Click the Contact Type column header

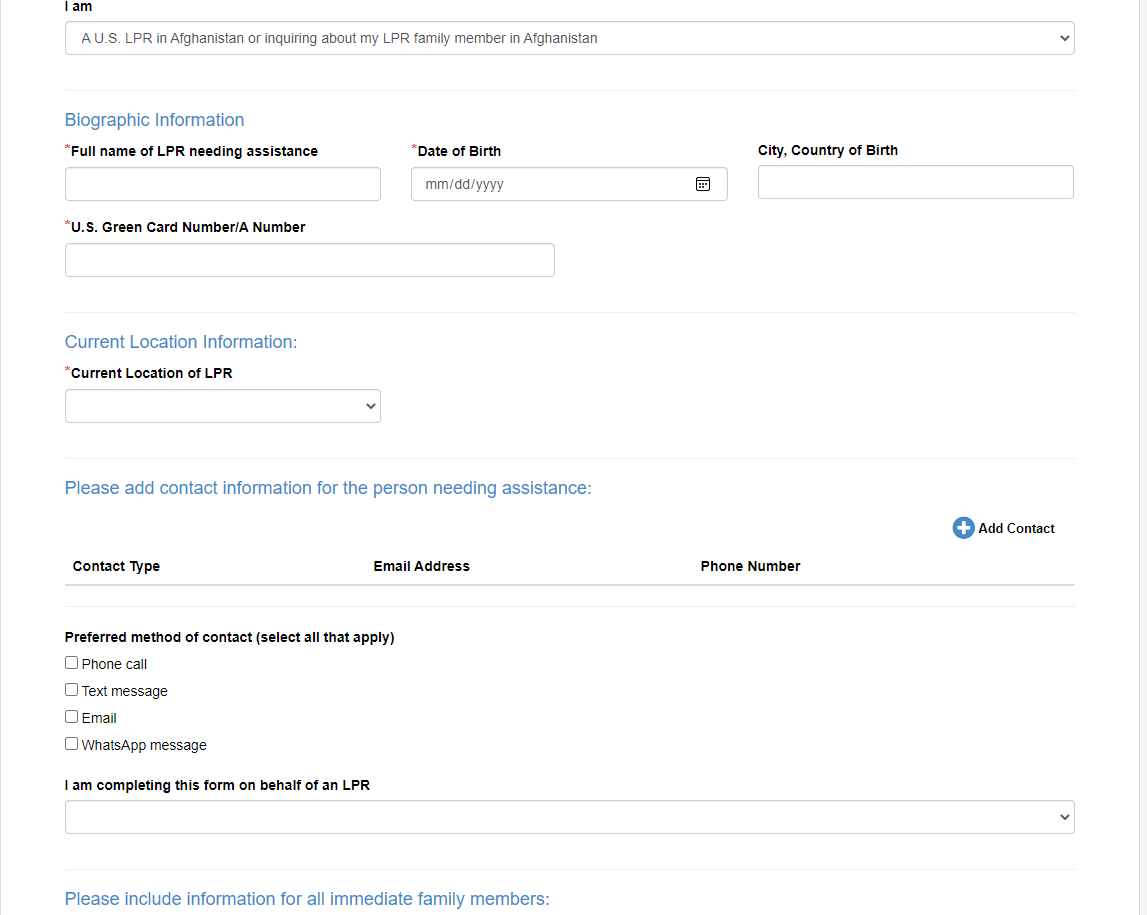pos(116,566)
